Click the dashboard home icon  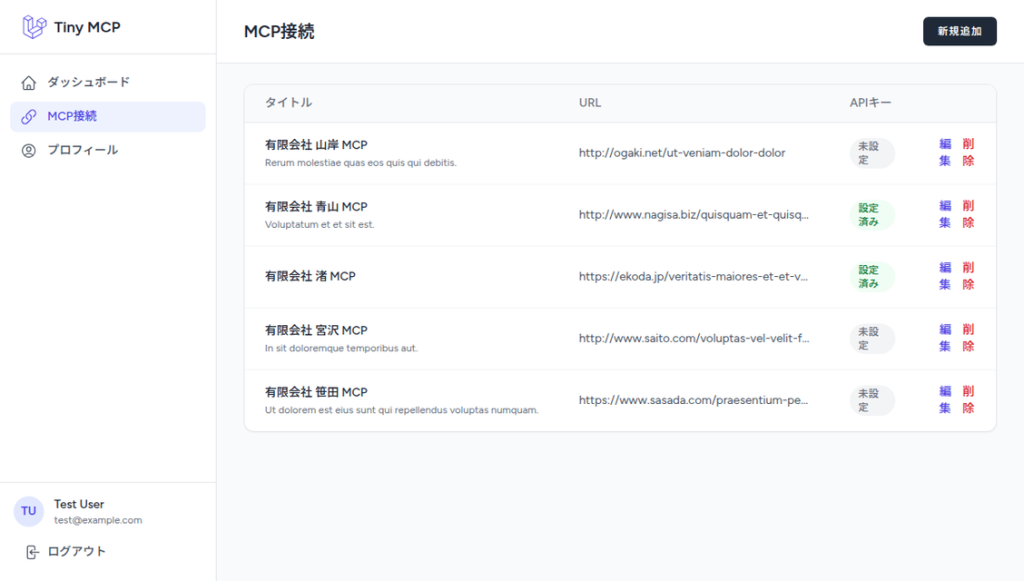click(x=29, y=82)
